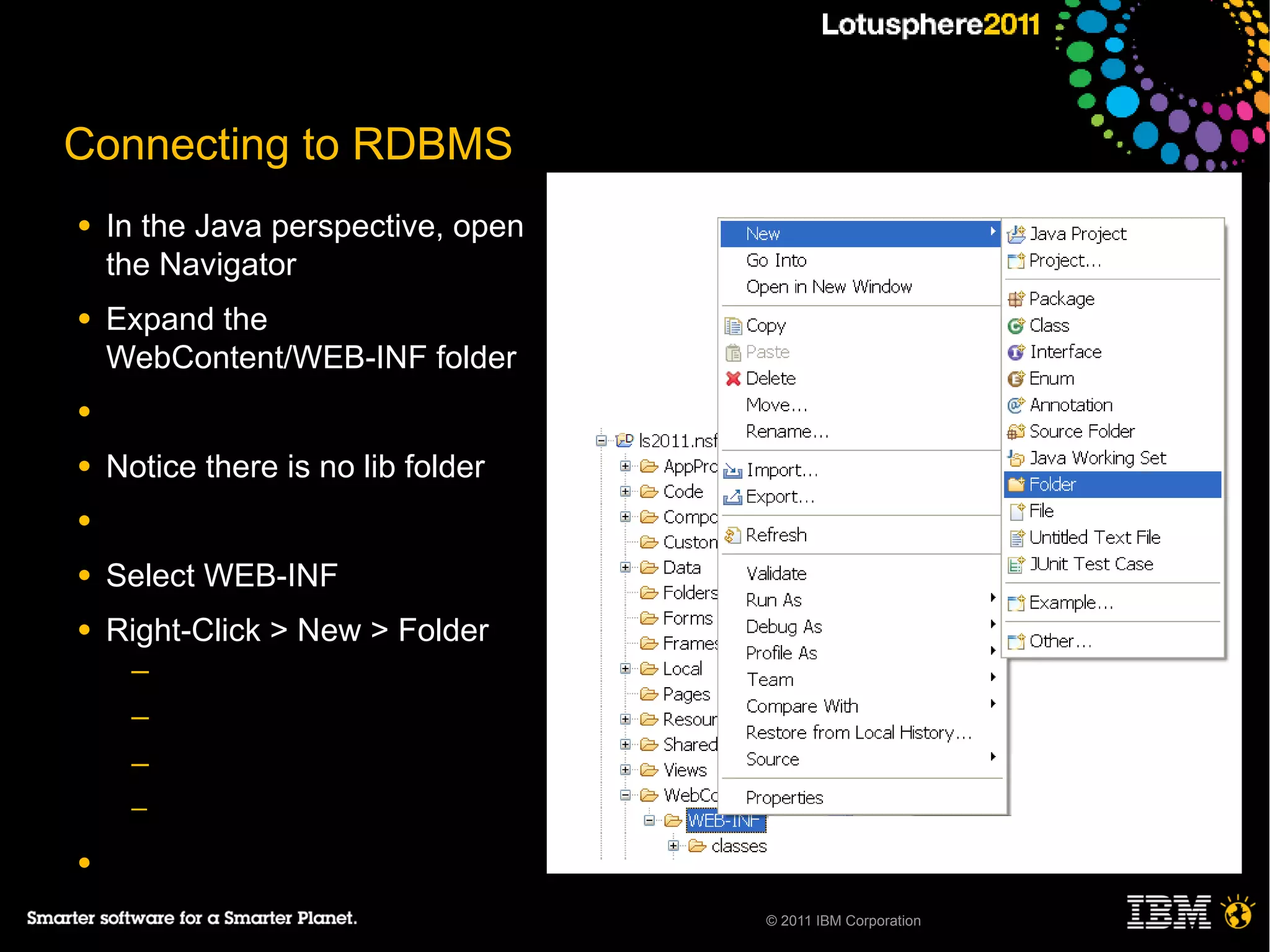The image size is (1270, 952).
Task: Click the WEB-INF folder icon
Action: pyautogui.click(x=673, y=821)
